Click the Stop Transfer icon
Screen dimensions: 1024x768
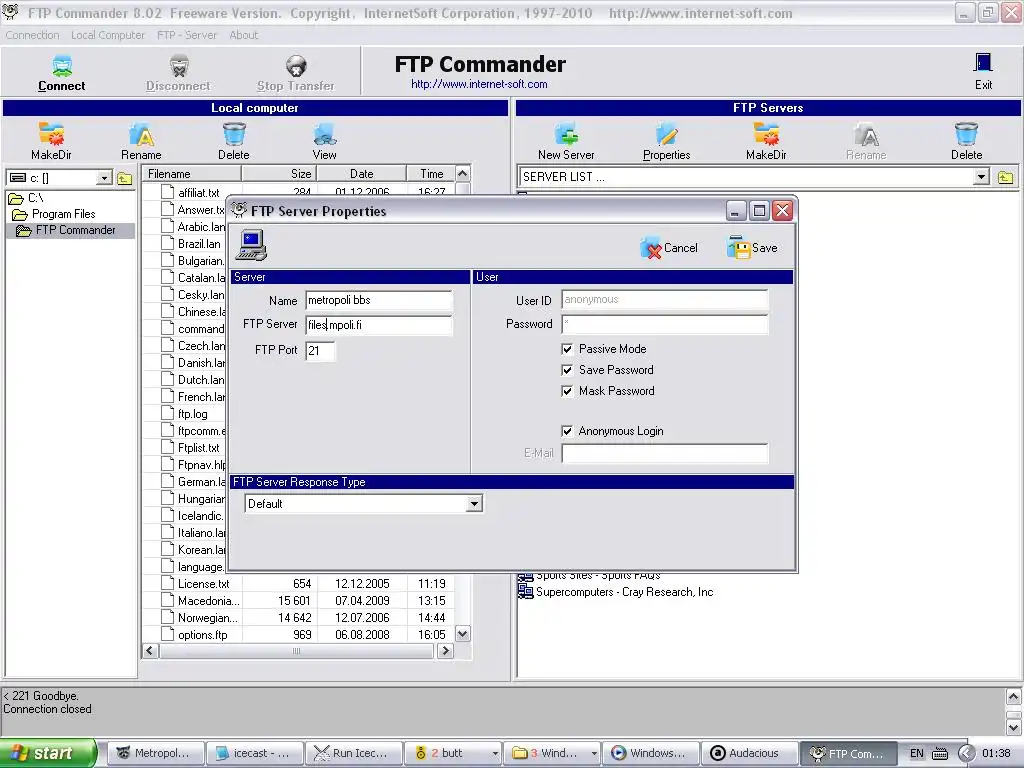coord(296,66)
